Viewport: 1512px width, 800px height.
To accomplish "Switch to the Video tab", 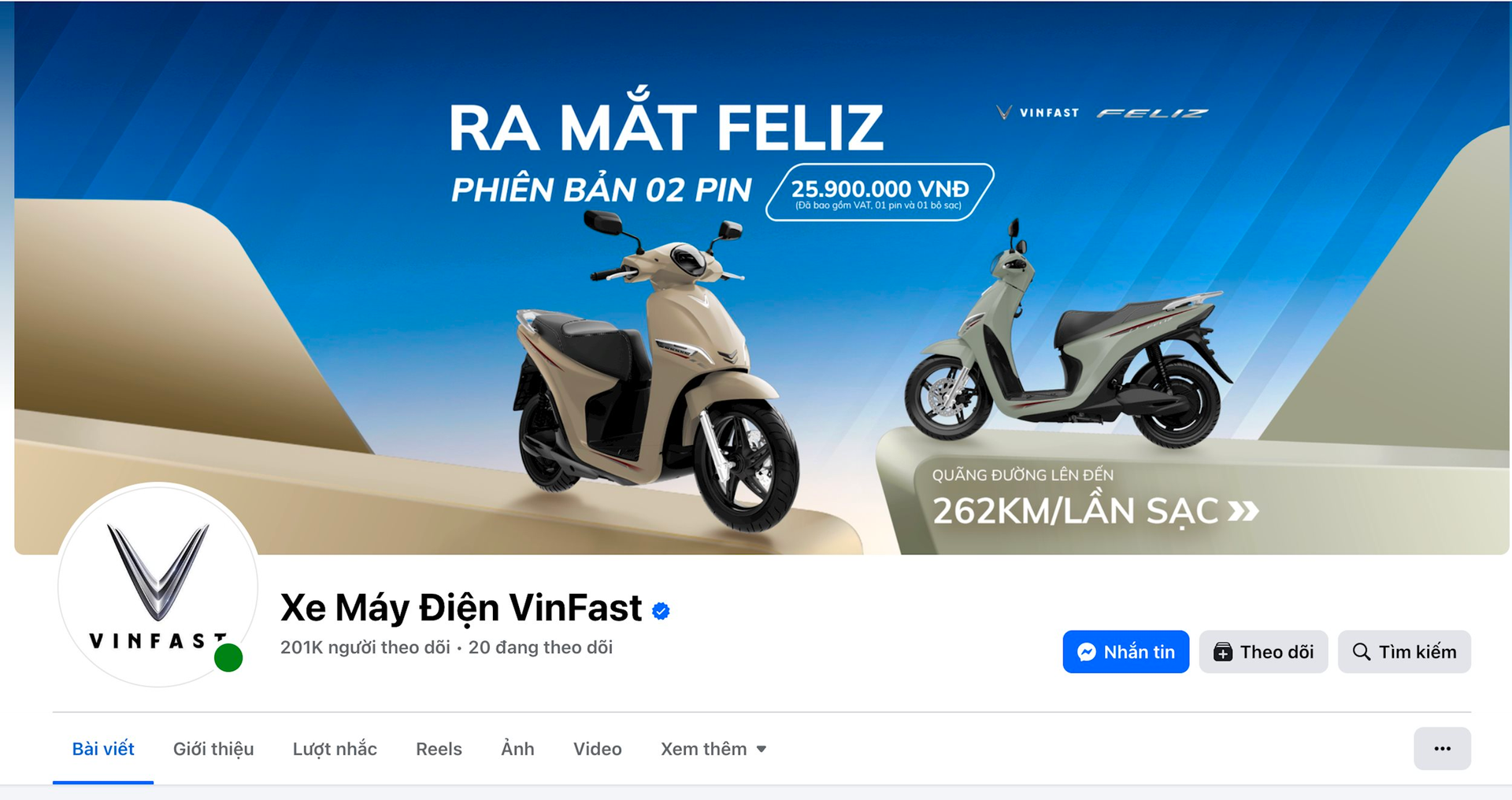I will (598, 749).
